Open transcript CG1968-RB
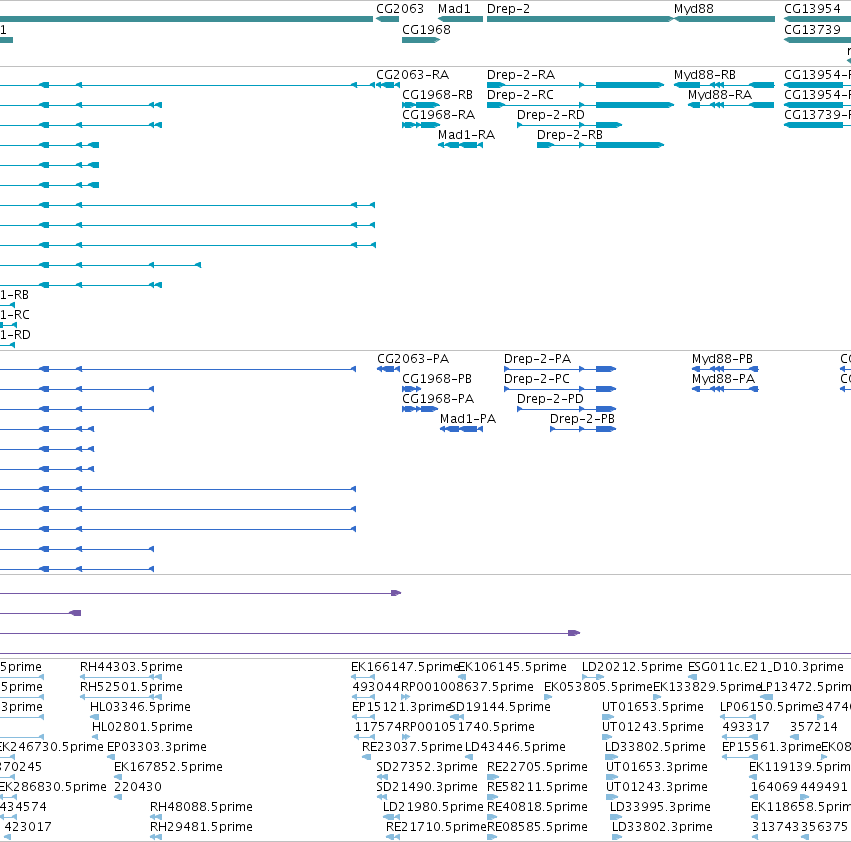 [x=437, y=94]
